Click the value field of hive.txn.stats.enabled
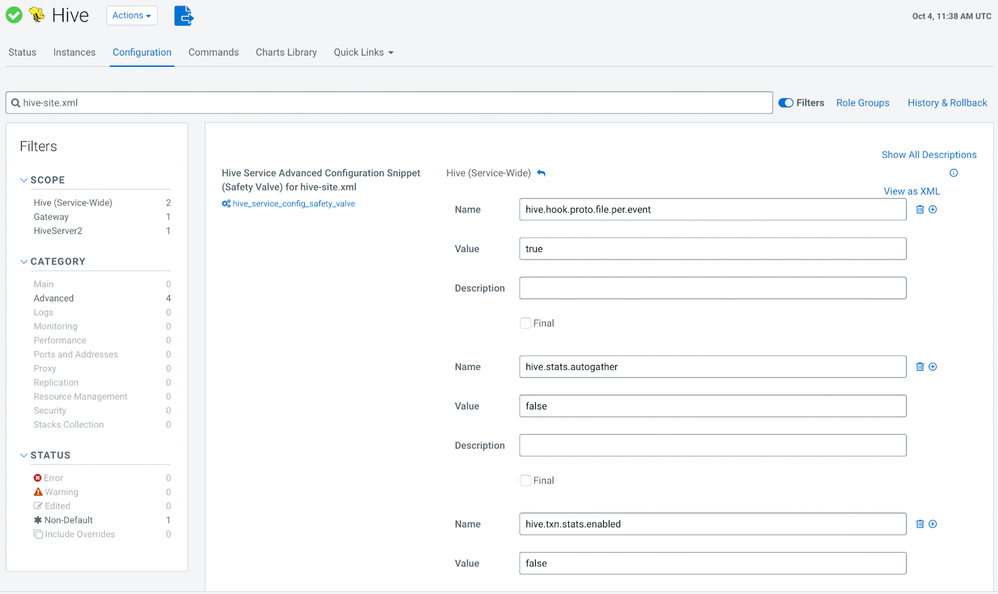The height and width of the screenshot is (594, 998). [x=712, y=563]
